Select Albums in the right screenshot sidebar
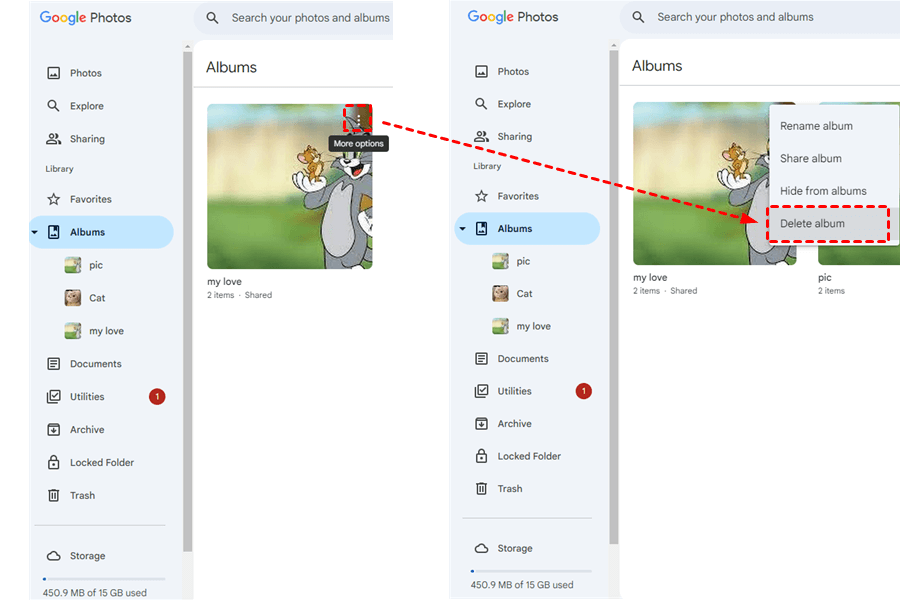This screenshot has width=900, height=600. (527, 229)
